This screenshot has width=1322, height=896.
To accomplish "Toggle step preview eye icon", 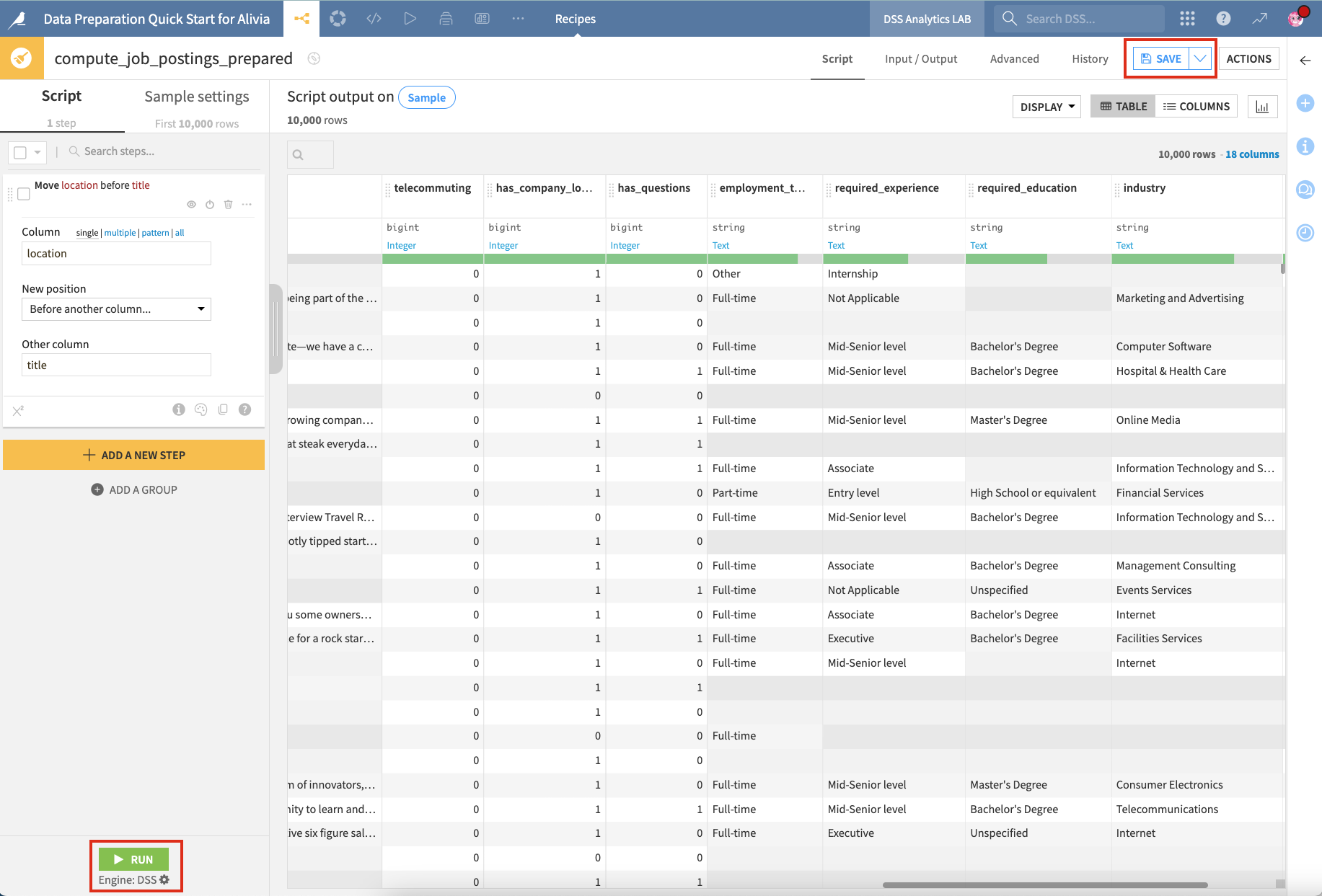I will point(191,205).
